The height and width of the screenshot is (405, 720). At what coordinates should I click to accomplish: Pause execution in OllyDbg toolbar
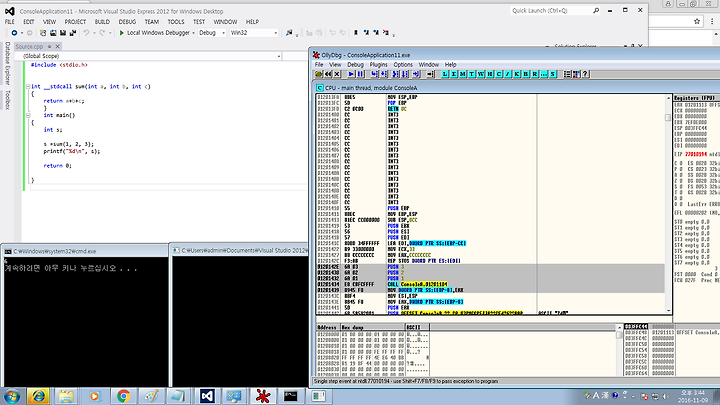360,74
